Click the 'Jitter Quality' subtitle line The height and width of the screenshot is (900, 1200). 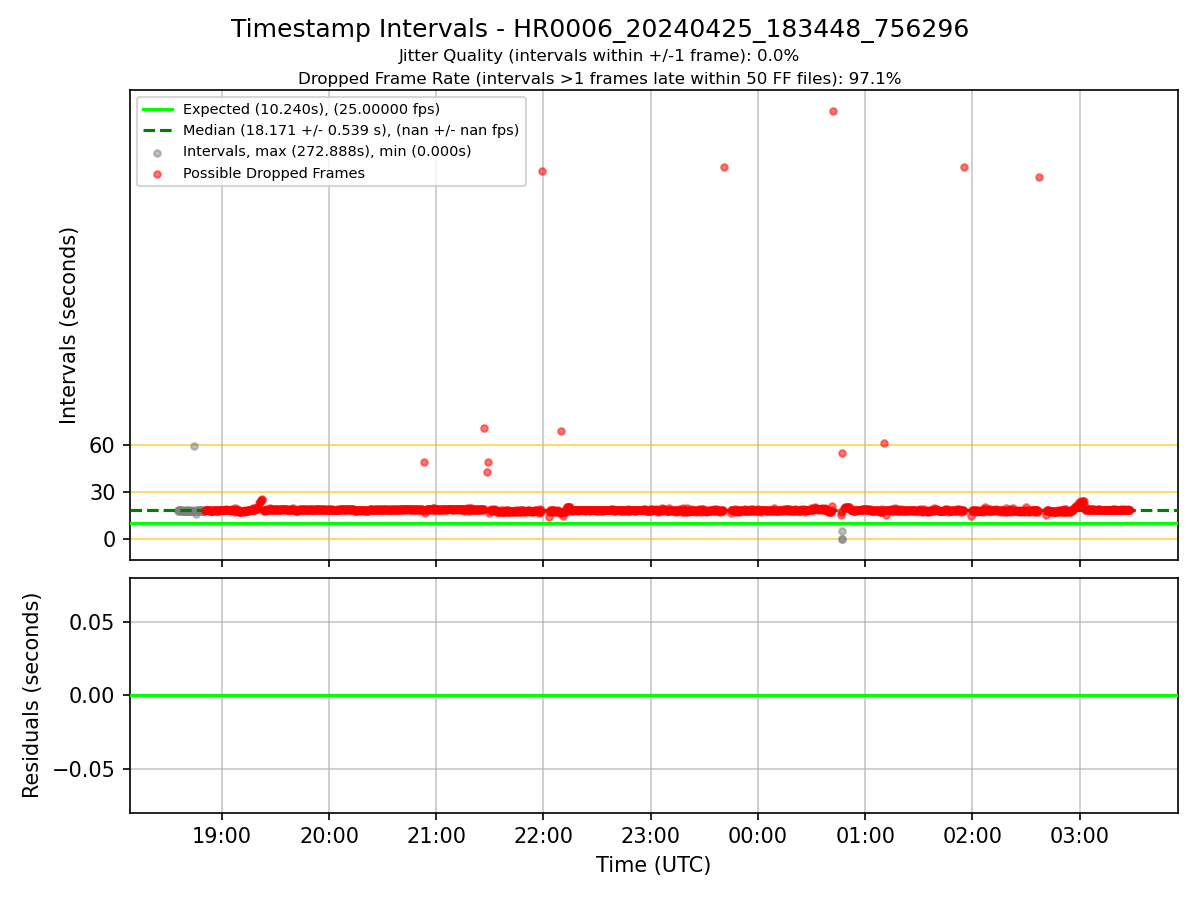point(599,56)
